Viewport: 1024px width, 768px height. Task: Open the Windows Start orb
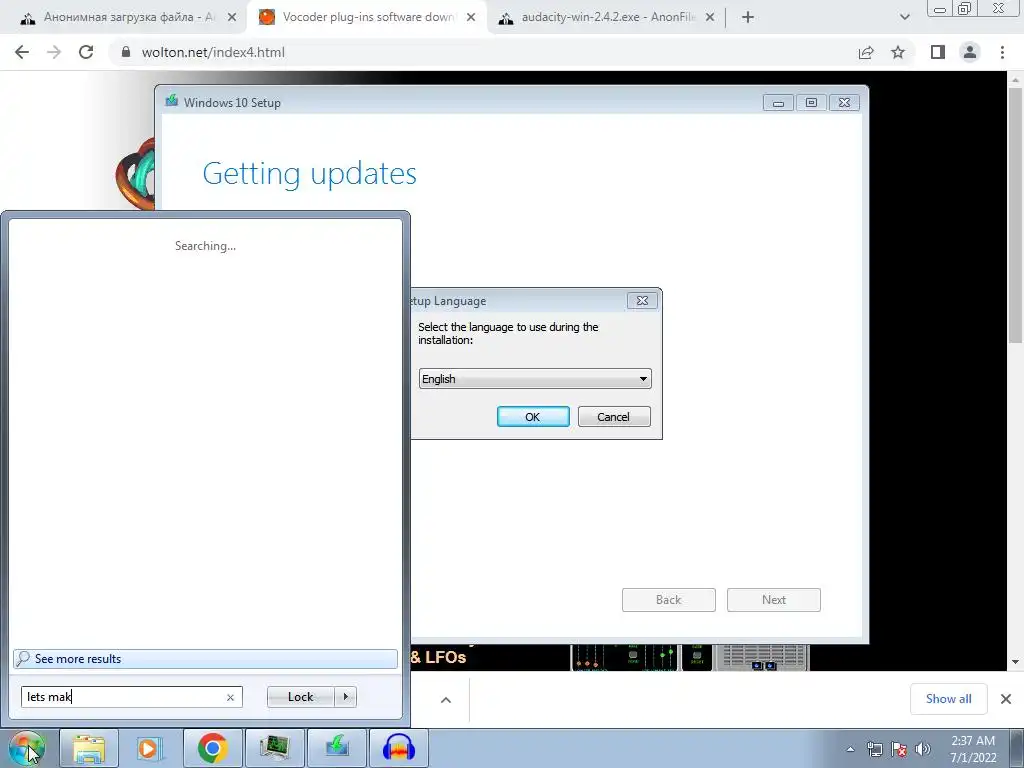pos(26,748)
